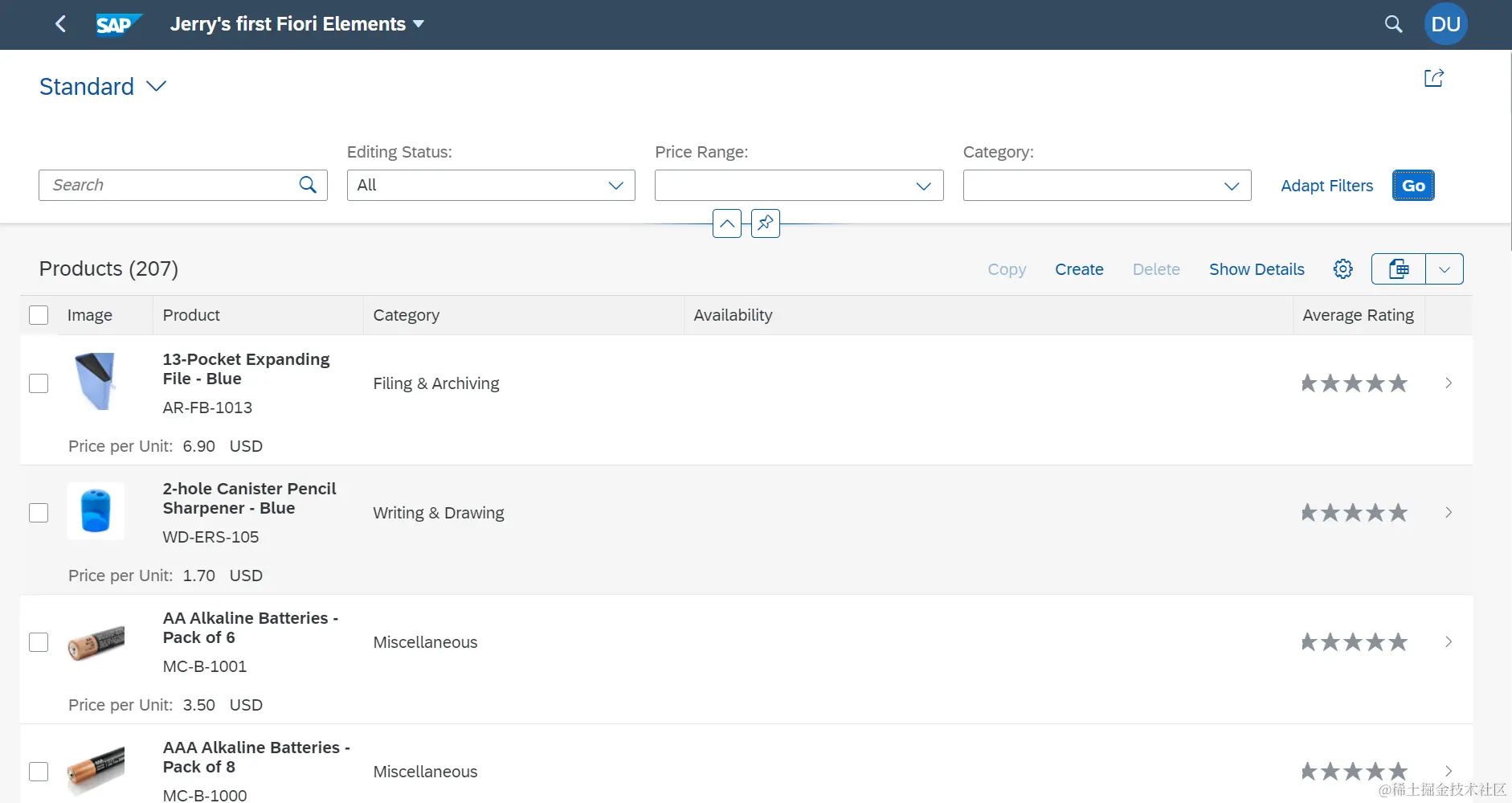Click rating stars of AA Alkaline Batteries Pack of 6
The width and height of the screenshot is (1512, 803).
(1355, 642)
